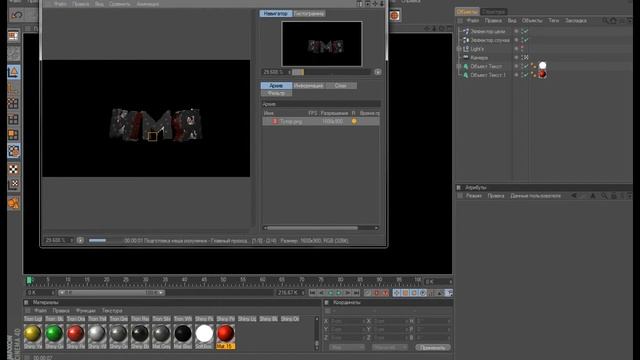
Task: Click the white material tag on Объект Текст
Action: coord(542,66)
